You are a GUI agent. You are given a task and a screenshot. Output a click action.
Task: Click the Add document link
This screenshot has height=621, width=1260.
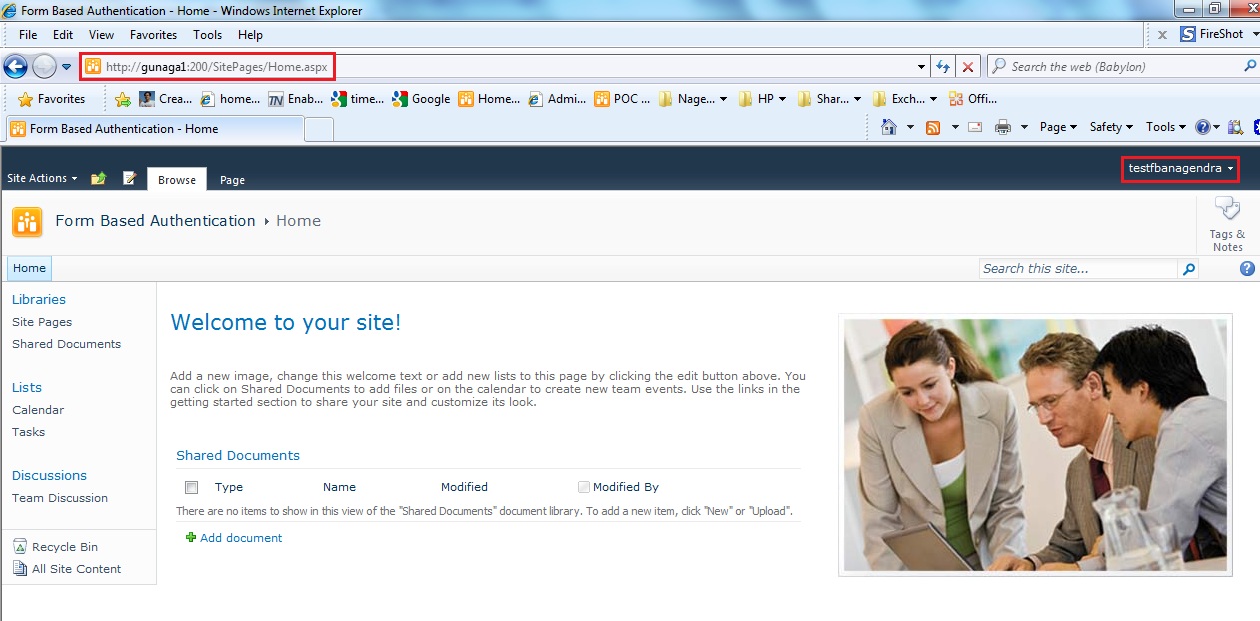click(242, 537)
